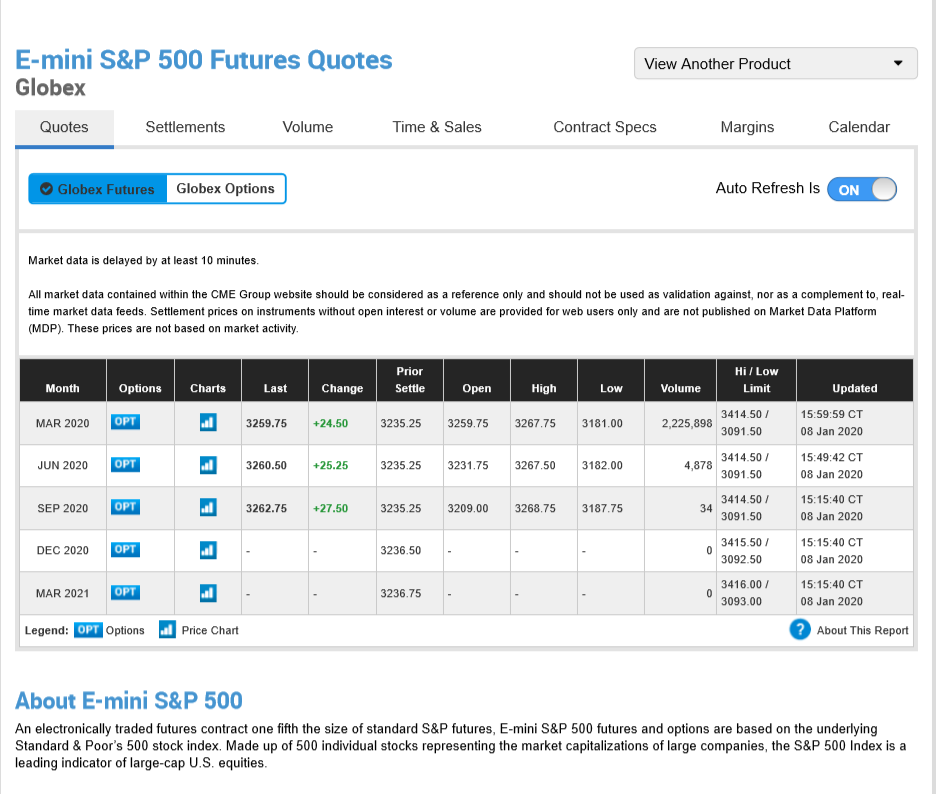The height and width of the screenshot is (794, 936).
Task: Click the open value 3209.00
Action: tap(468, 508)
